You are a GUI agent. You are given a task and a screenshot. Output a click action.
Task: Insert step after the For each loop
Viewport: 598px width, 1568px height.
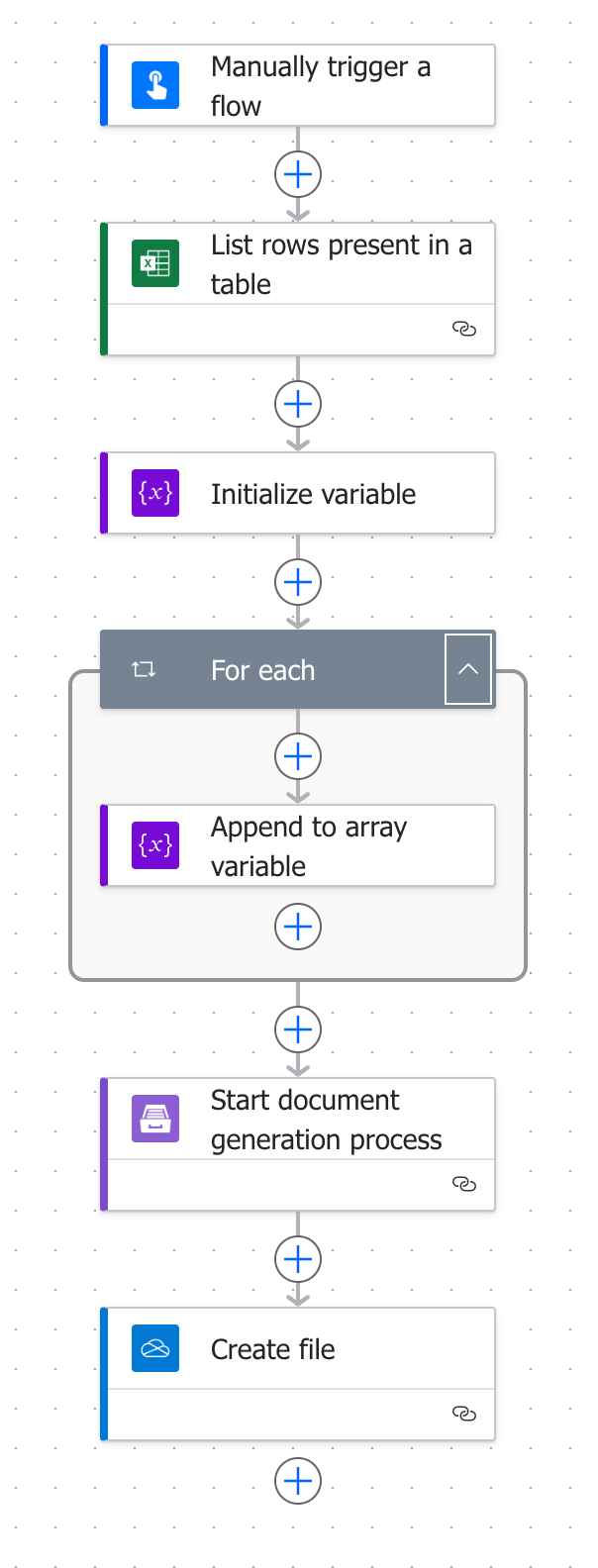pyautogui.click(x=298, y=1029)
